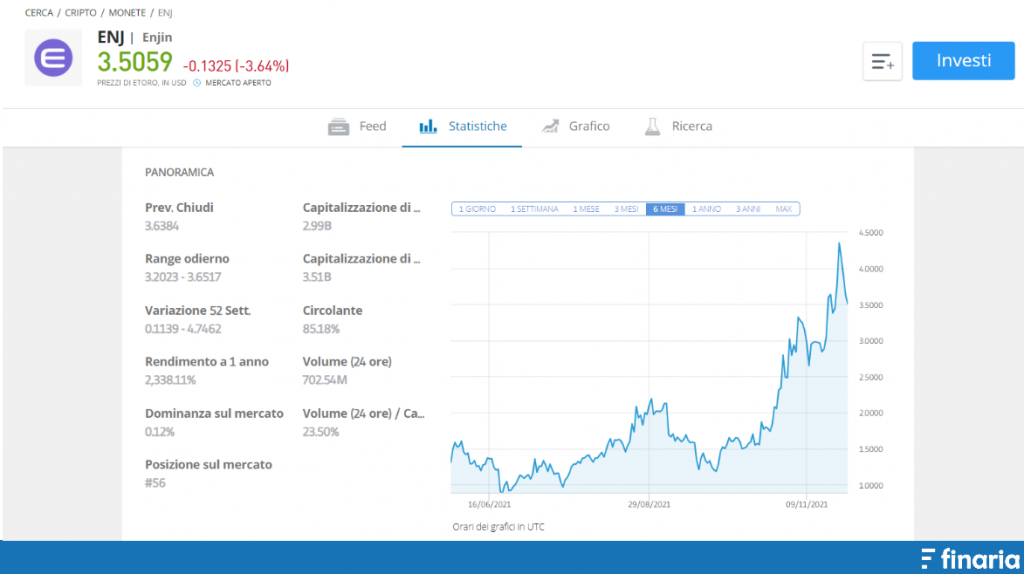Click ENJ in the breadcrumb

pyautogui.click(x=165, y=12)
